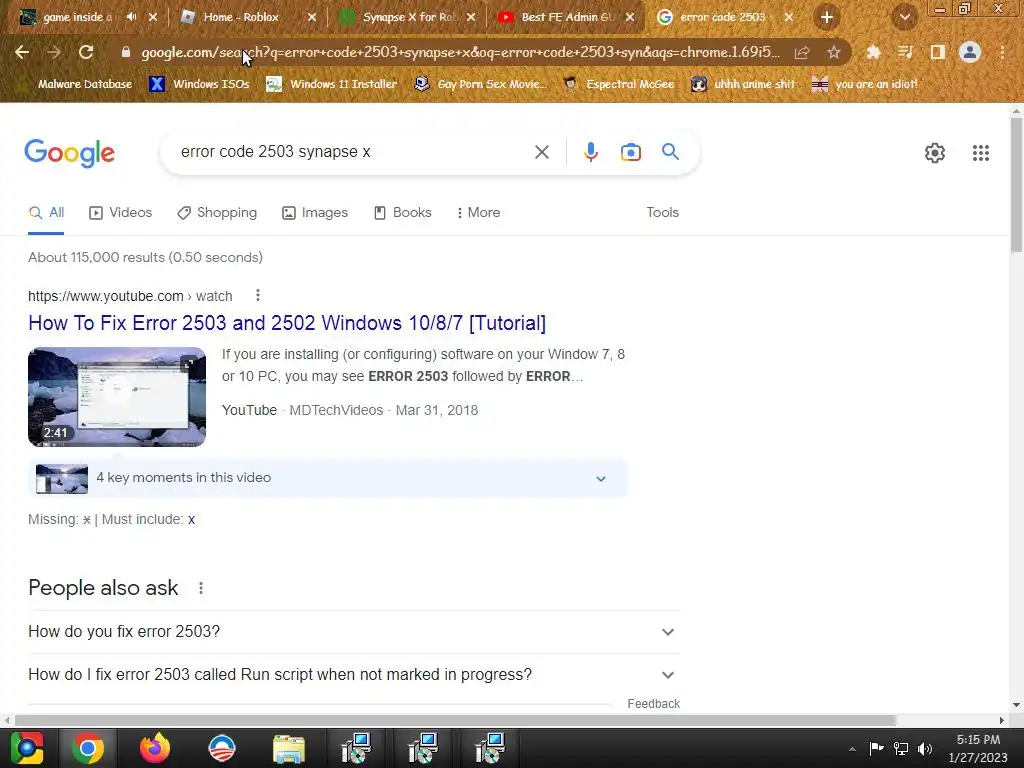
Task: Close the error code 2503 tab
Action: tap(789, 17)
